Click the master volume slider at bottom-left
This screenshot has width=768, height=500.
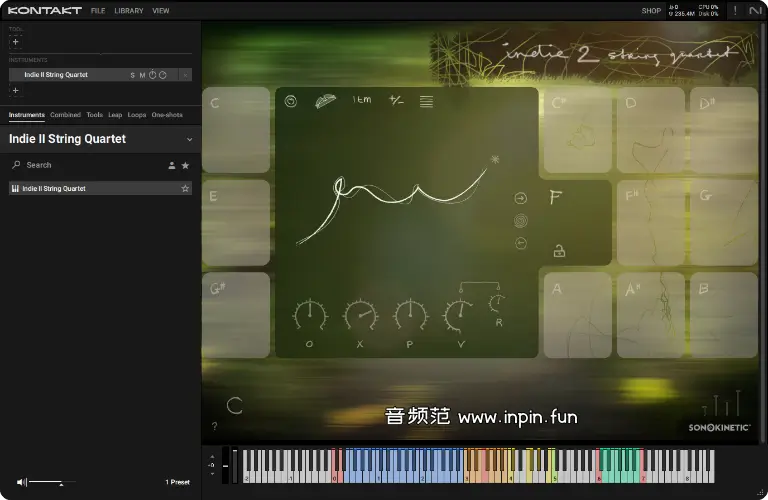click(52, 482)
